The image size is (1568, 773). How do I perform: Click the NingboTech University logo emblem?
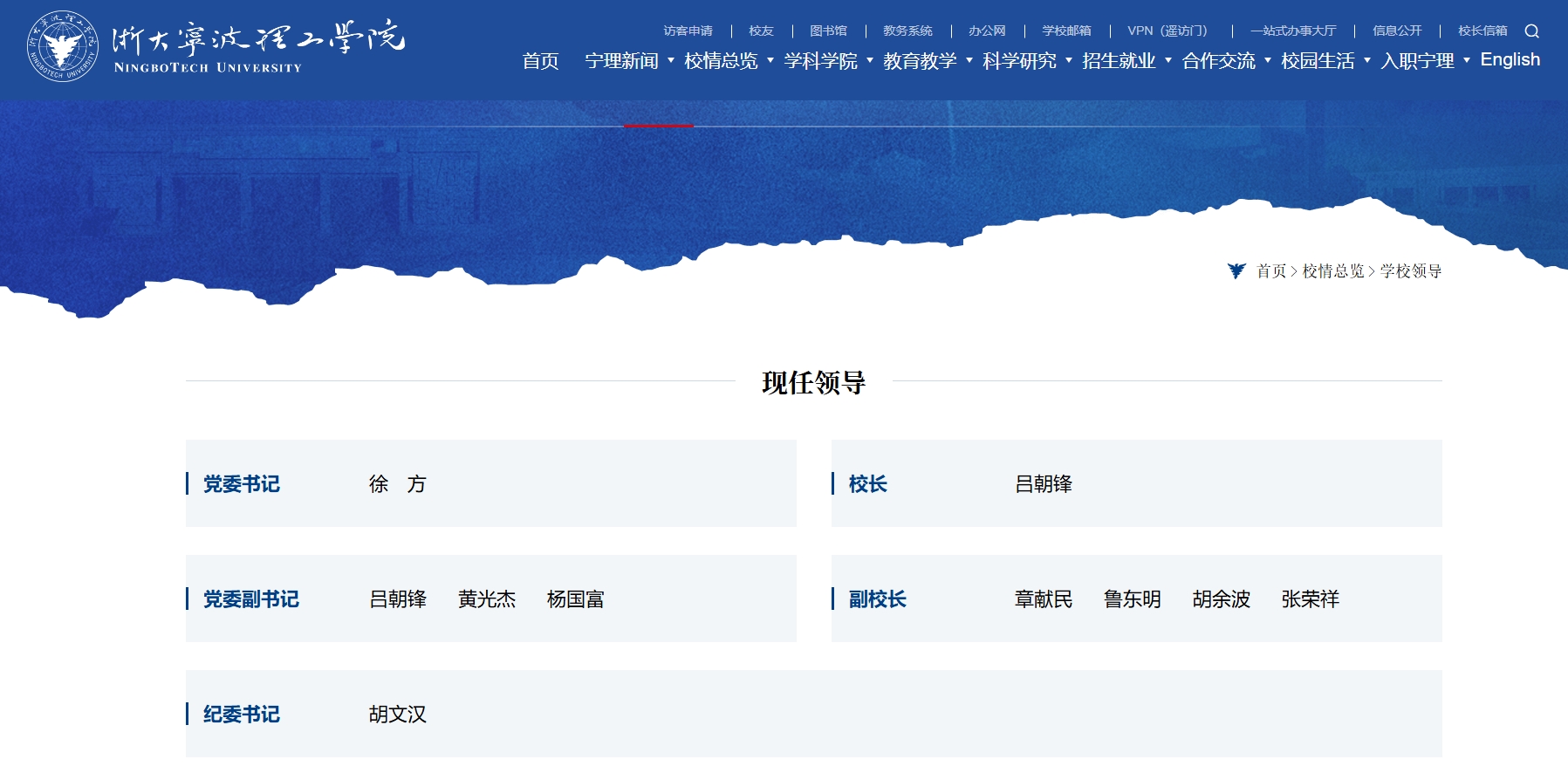(x=62, y=46)
